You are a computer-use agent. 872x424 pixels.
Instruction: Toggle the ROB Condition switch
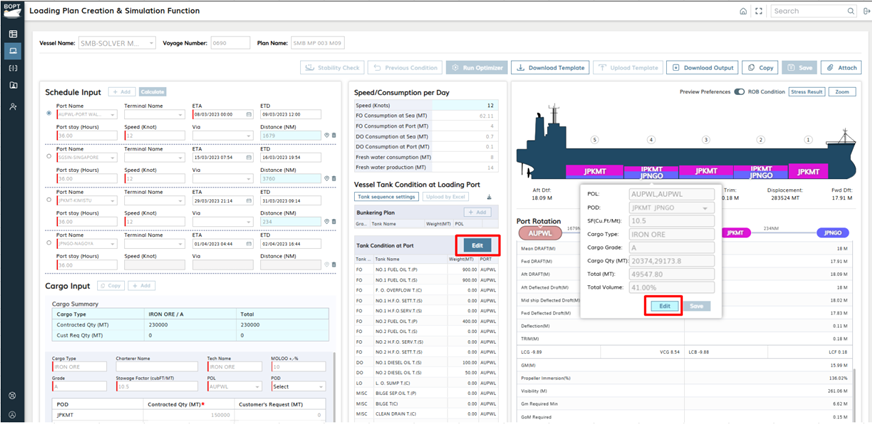(x=739, y=91)
